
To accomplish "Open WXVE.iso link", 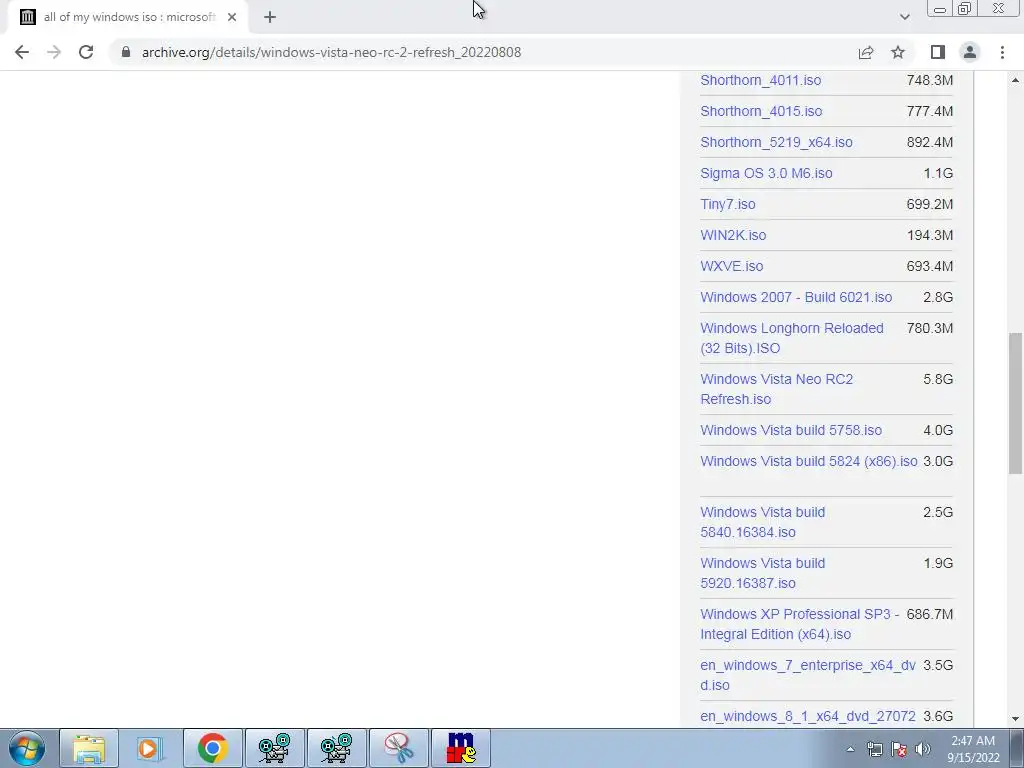I will coord(731,266).
